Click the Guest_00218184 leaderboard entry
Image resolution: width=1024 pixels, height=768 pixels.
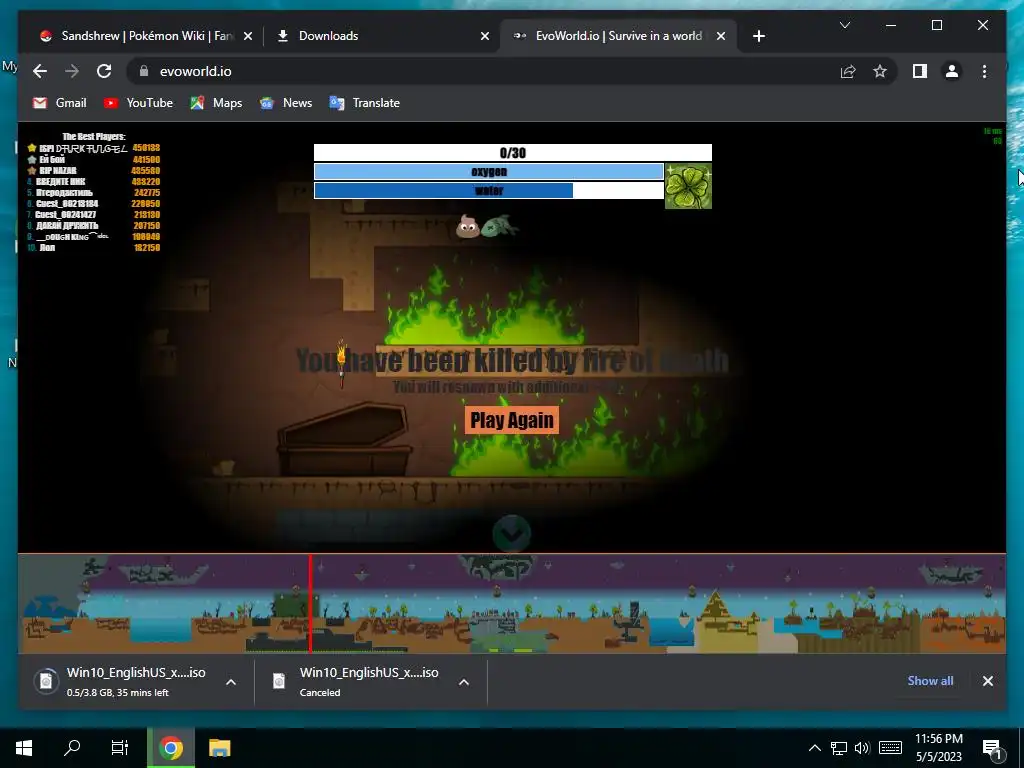pos(93,204)
